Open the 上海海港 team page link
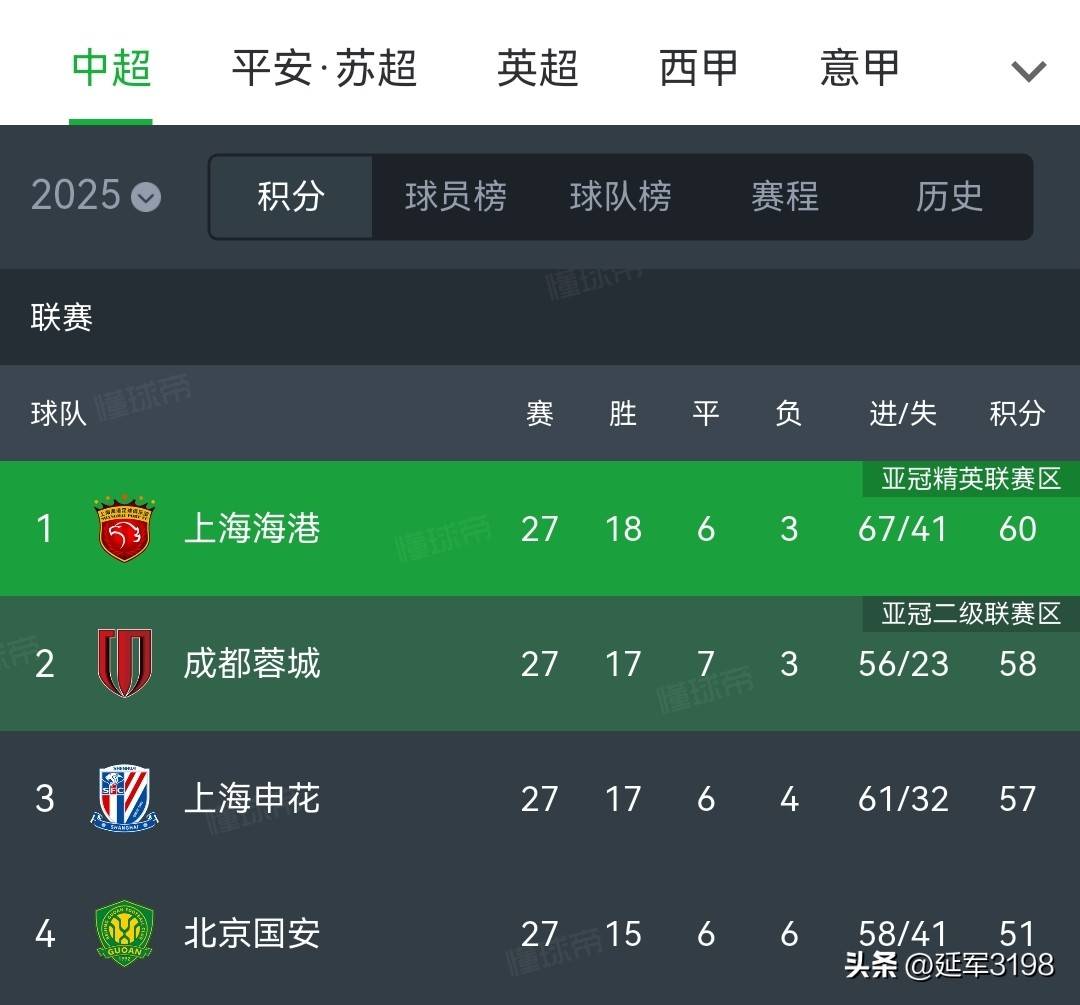Viewport: 1080px width, 1005px height. click(x=251, y=530)
